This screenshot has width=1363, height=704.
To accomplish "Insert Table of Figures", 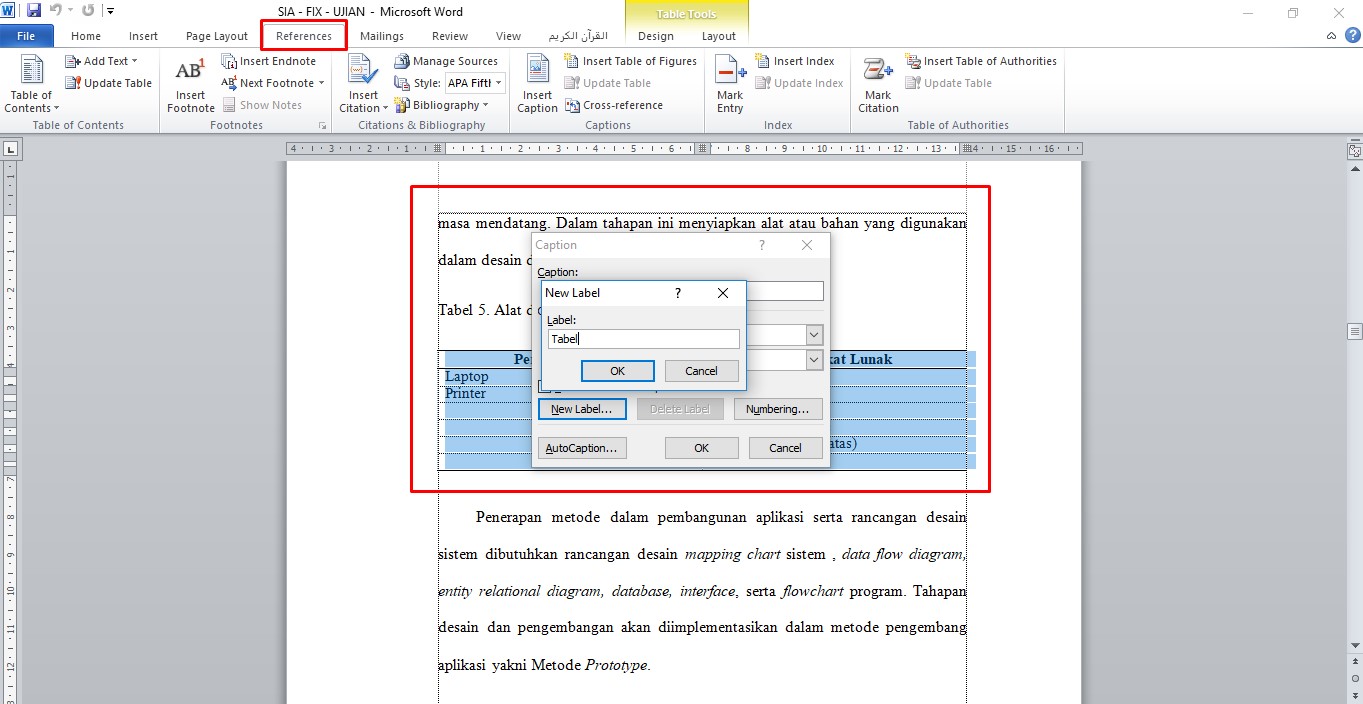I will pos(631,60).
